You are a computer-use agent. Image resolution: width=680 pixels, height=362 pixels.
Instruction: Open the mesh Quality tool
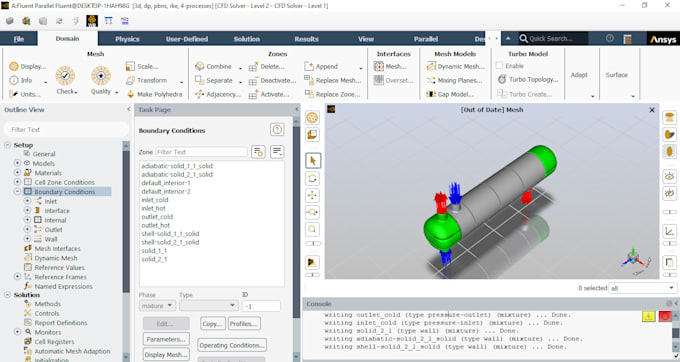(x=101, y=80)
